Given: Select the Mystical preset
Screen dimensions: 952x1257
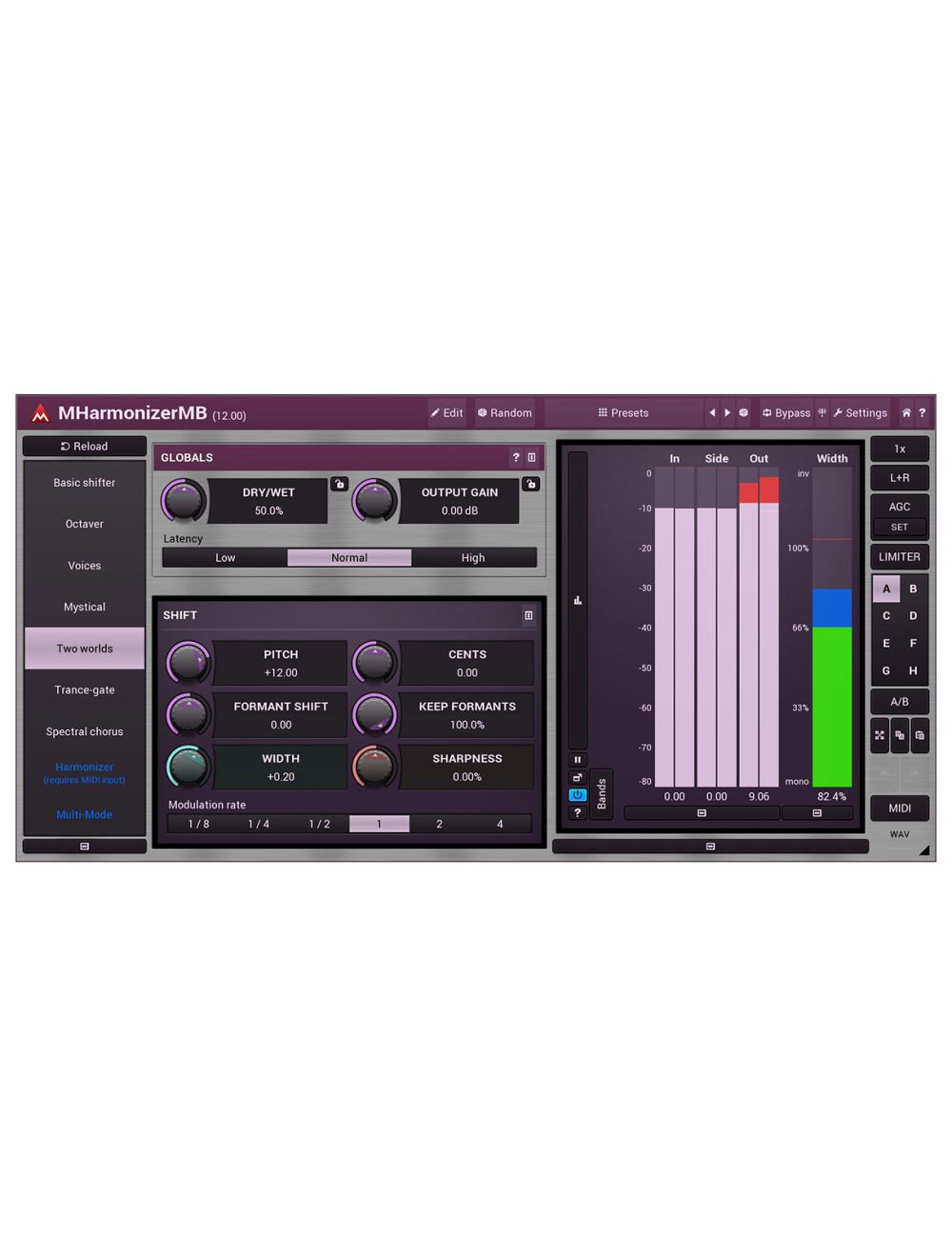Looking at the screenshot, I should pos(84,607).
